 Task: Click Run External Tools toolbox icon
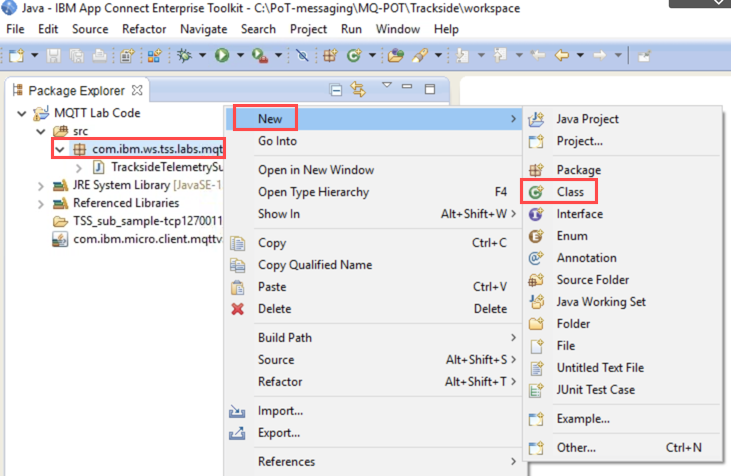(x=259, y=56)
